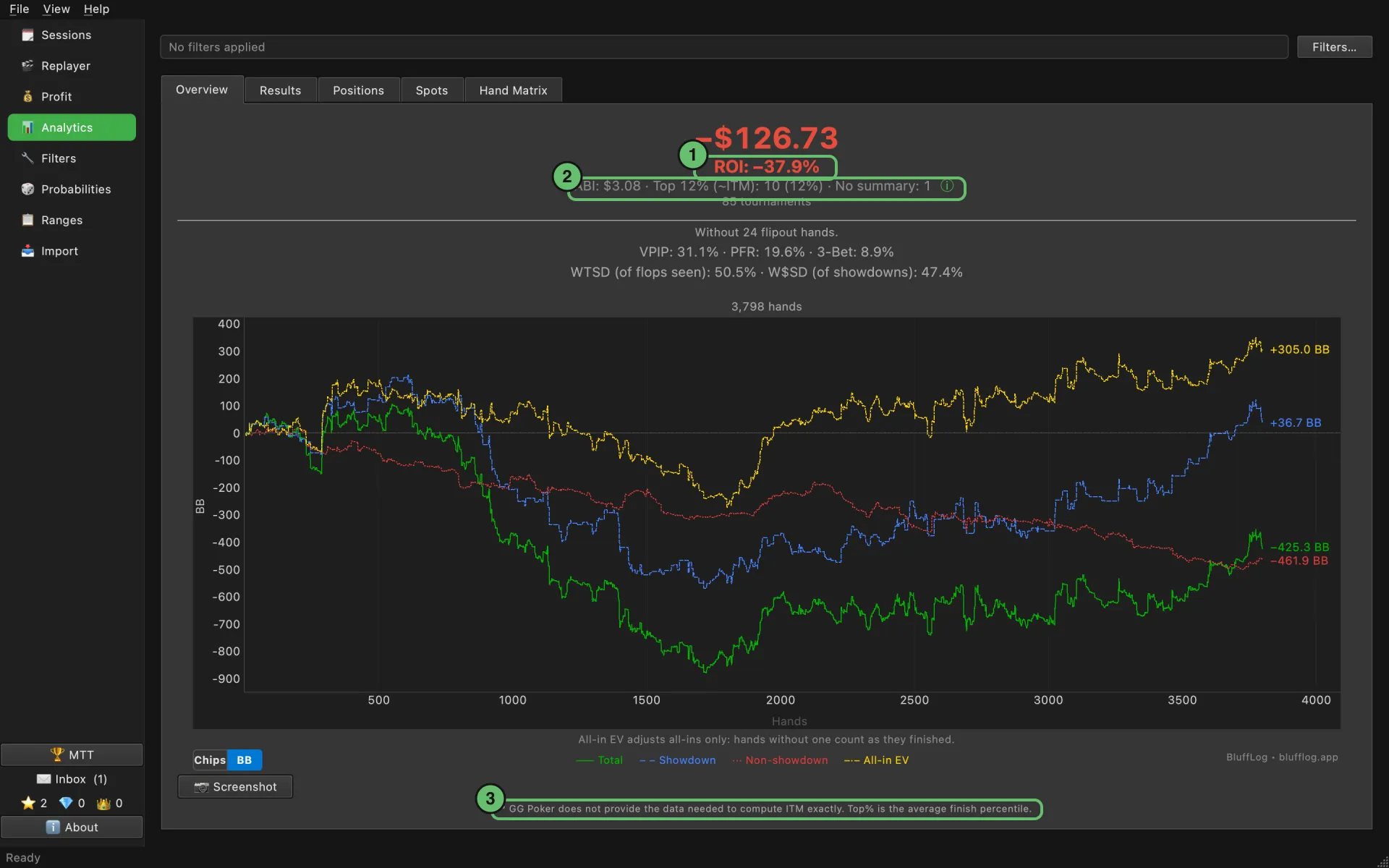This screenshot has width=1389, height=868.
Task: Click the Inbox envelope icon
Action: tap(43, 779)
